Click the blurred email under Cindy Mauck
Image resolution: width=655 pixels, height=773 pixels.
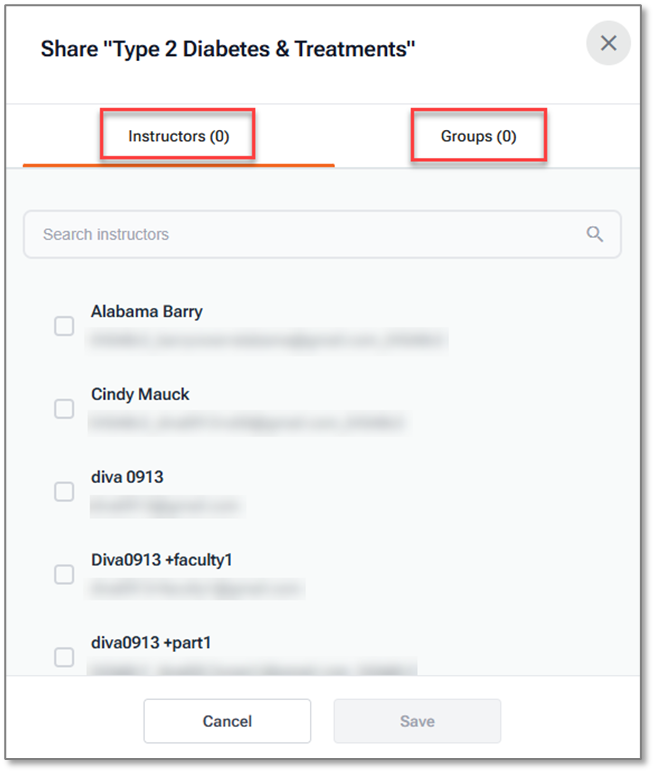click(x=246, y=424)
